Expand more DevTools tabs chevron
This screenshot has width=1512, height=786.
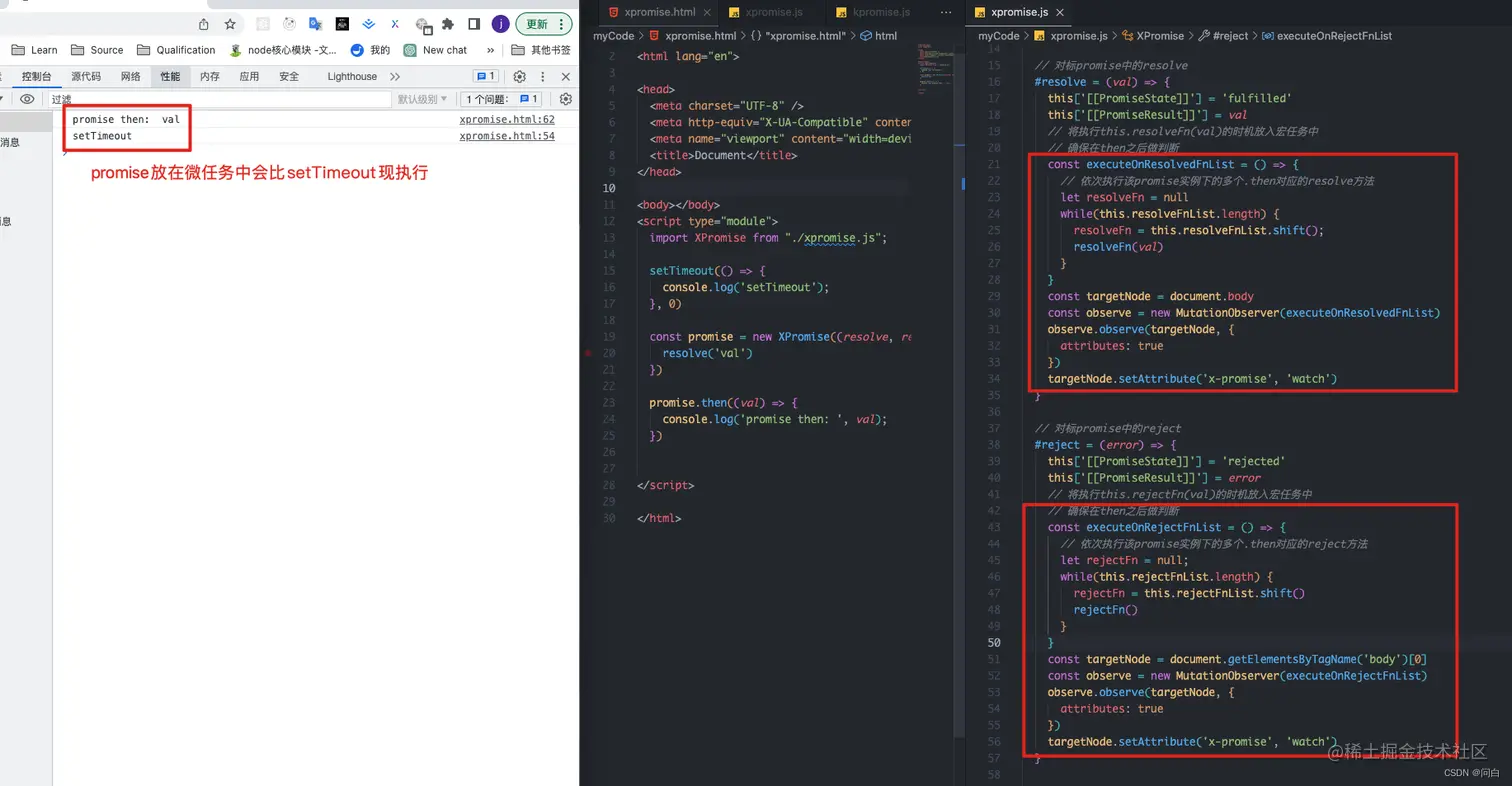click(x=395, y=77)
